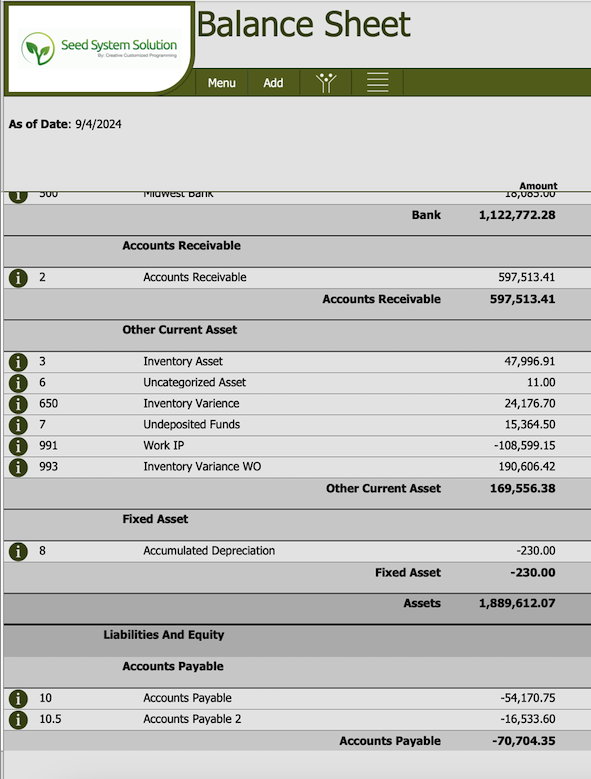Show info for Inventory Varience row

[x=18, y=404]
